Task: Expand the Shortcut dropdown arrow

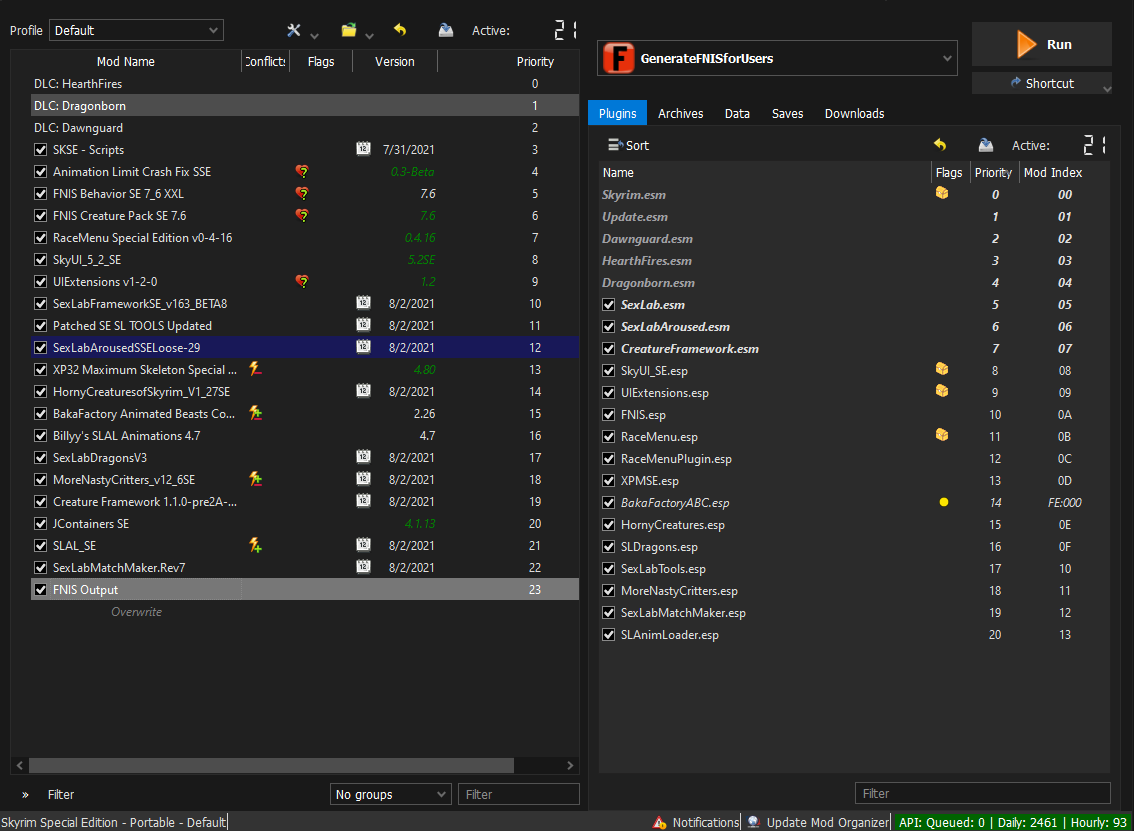Action: 1107,88
